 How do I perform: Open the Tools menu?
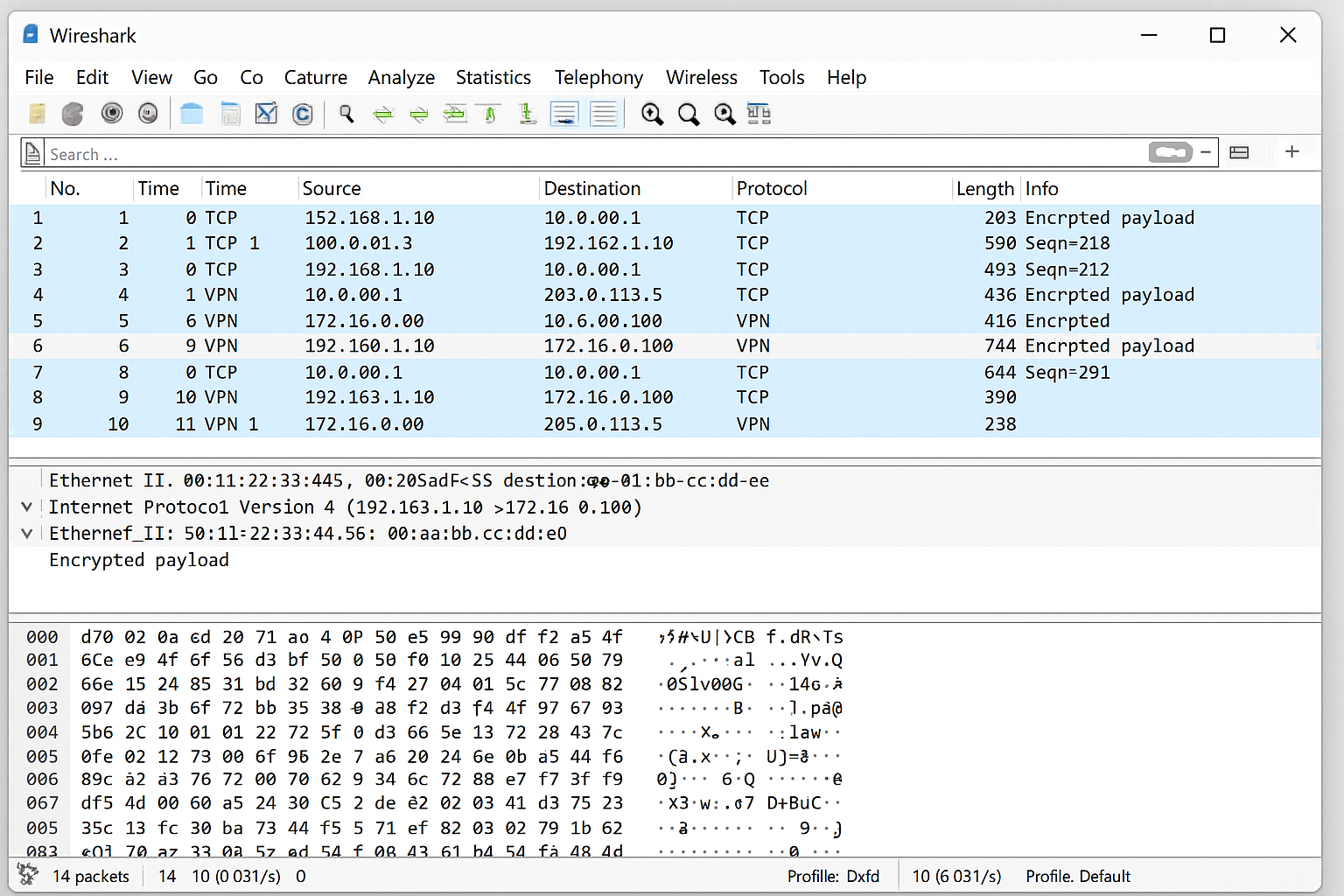point(781,77)
